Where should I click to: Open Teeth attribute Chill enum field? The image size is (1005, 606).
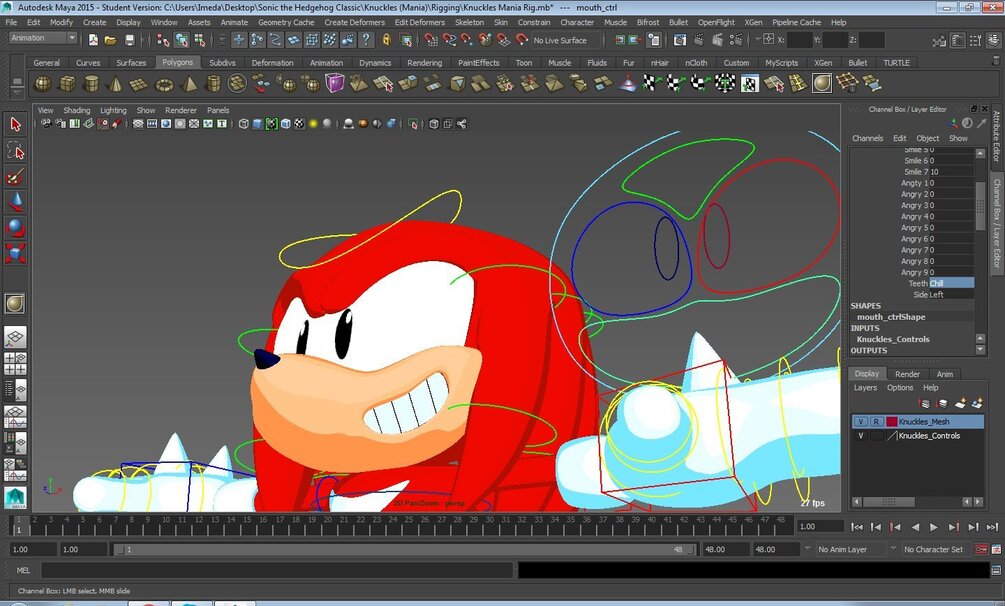pyautogui.click(x=951, y=283)
